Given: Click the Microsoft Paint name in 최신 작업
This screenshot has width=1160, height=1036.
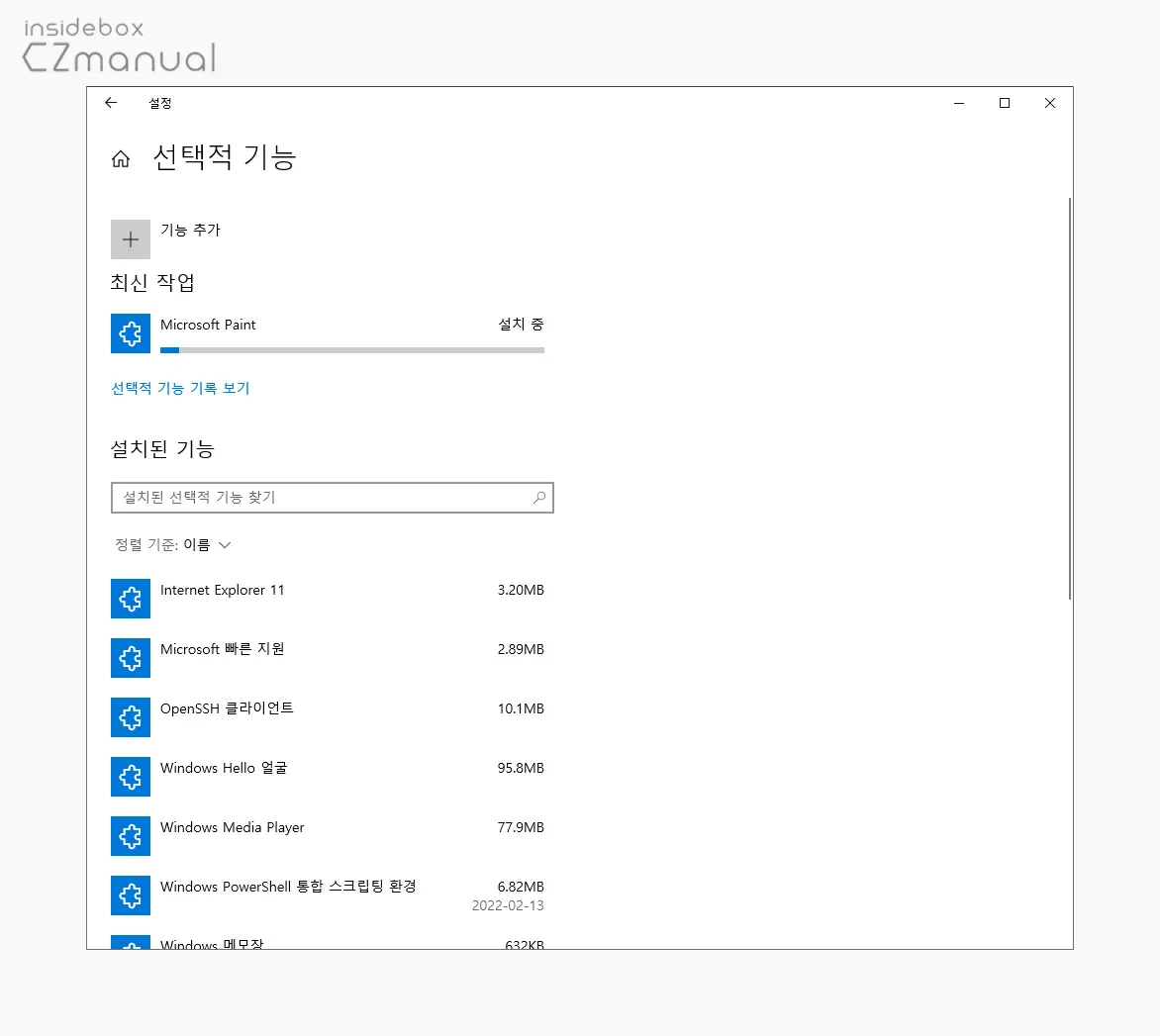Looking at the screenshot, I should pos(208,325).
